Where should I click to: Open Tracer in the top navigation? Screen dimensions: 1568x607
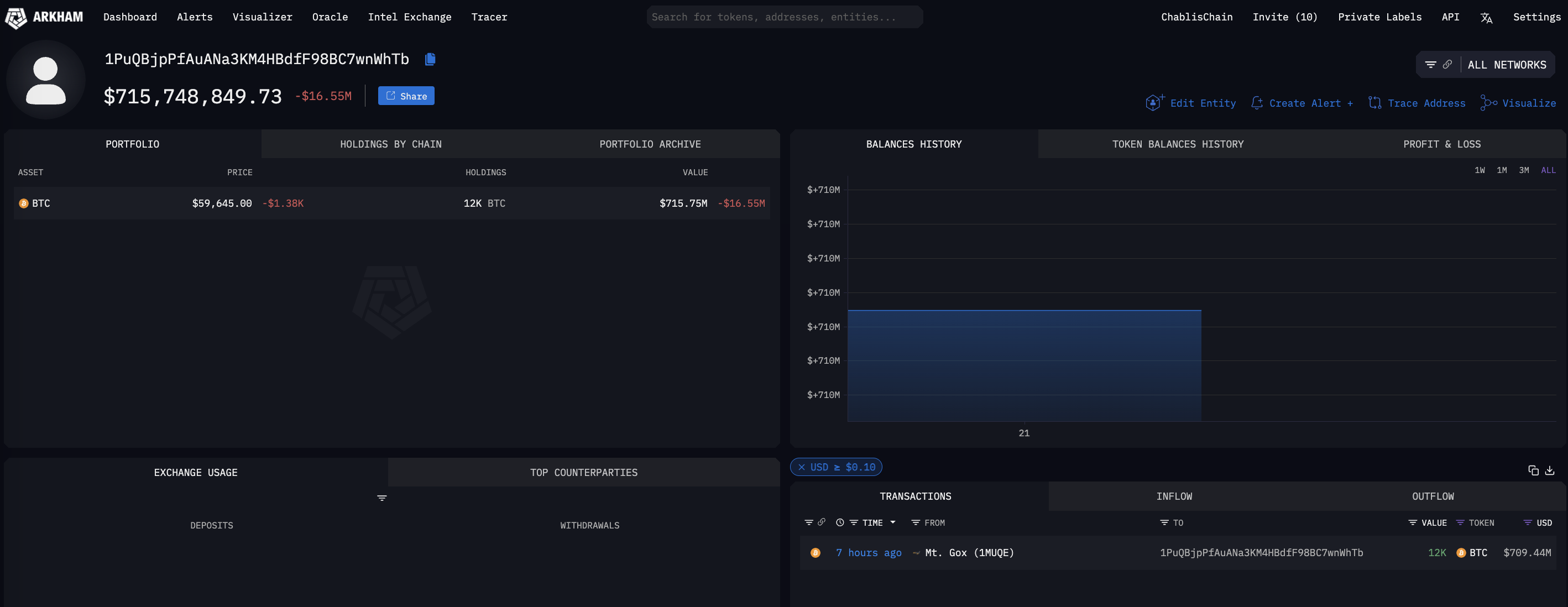click(x=489, y=17)
